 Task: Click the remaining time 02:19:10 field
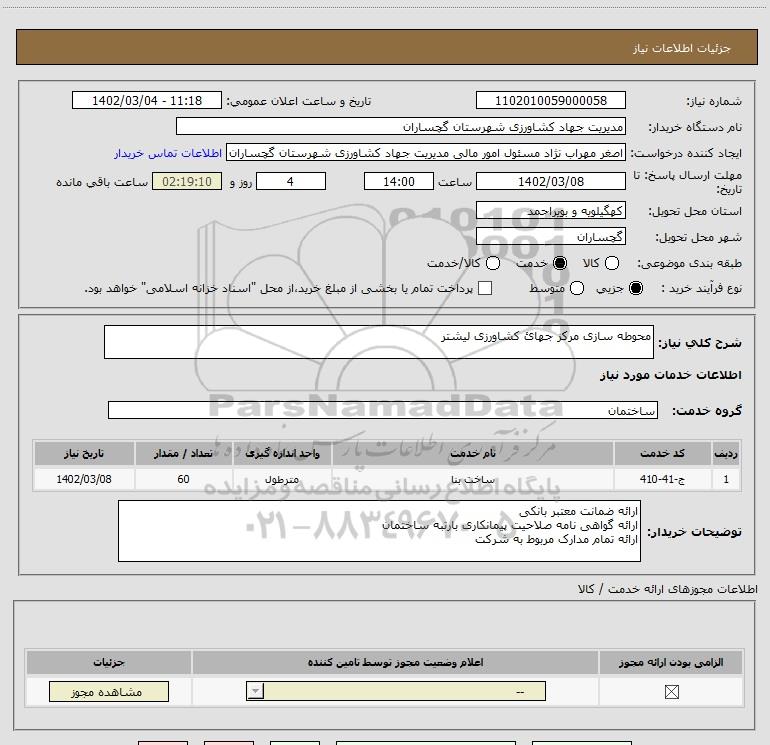pyautogui.click(x=187, y=182)
